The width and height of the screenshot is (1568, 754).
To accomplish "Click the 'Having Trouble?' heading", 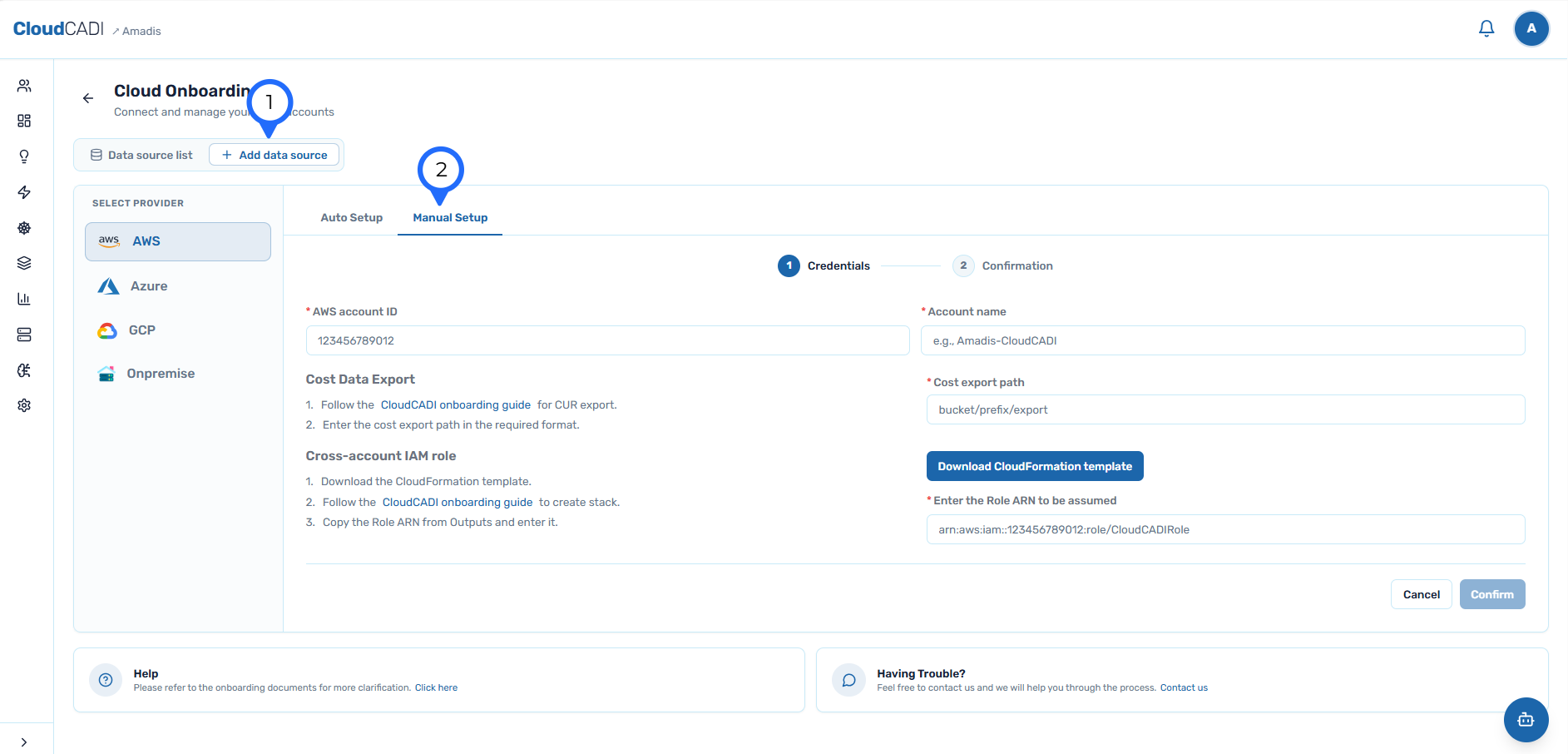I will point(921,673).
